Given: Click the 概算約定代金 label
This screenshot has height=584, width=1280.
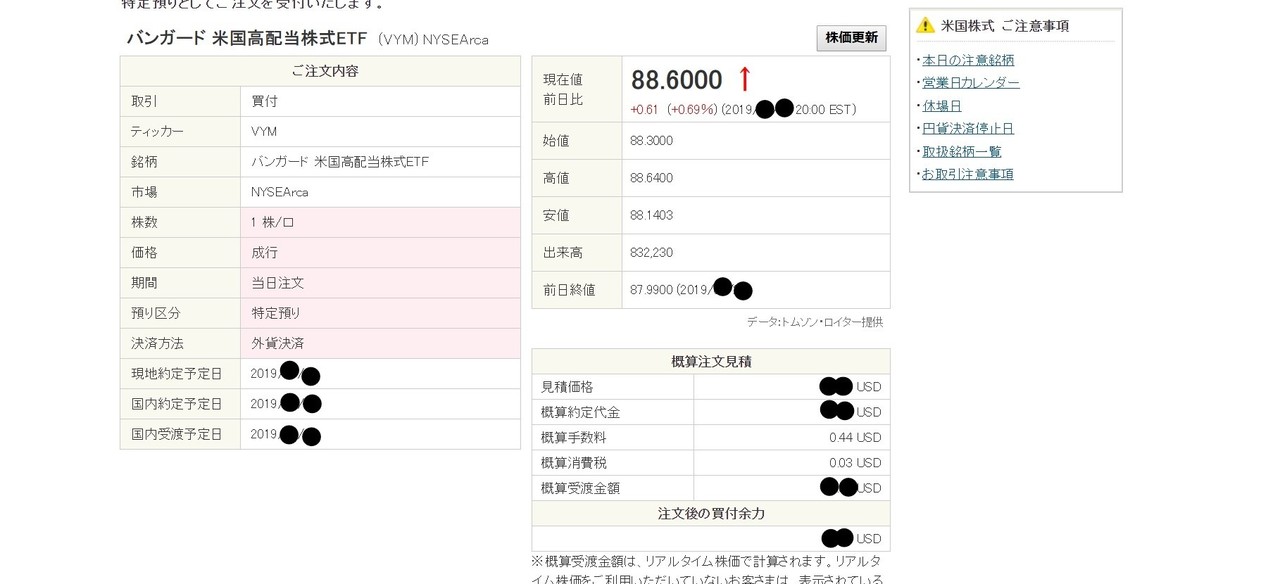Looking at the screenshot, I should [x=581, y=412].
